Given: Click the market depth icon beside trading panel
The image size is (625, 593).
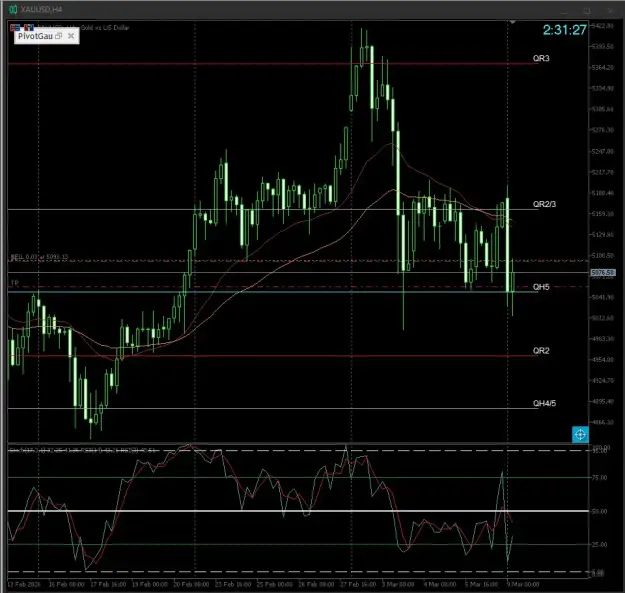Looking at the screenshot, I should (29, 27).
